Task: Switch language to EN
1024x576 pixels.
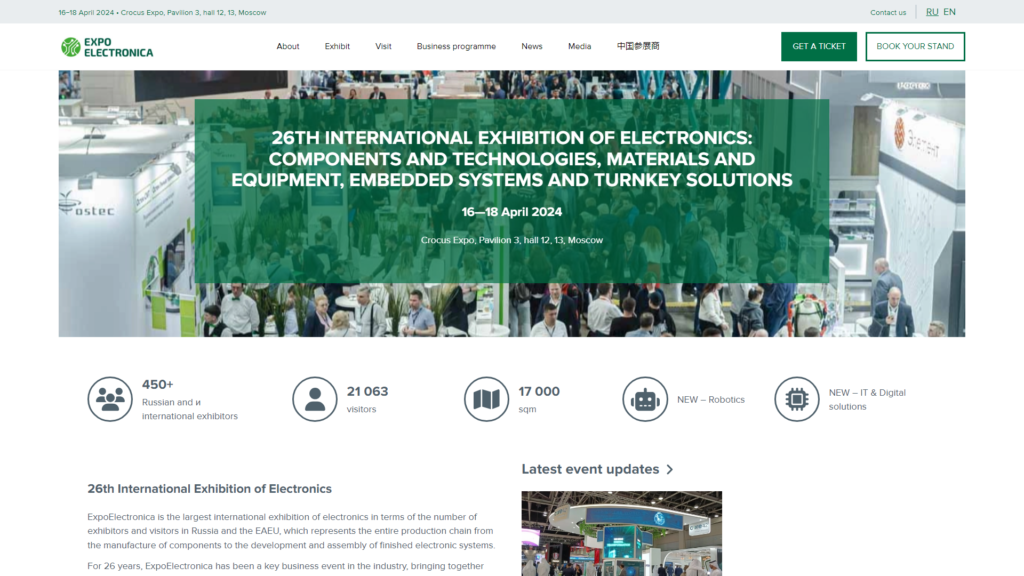Action: tap(950, 12)
